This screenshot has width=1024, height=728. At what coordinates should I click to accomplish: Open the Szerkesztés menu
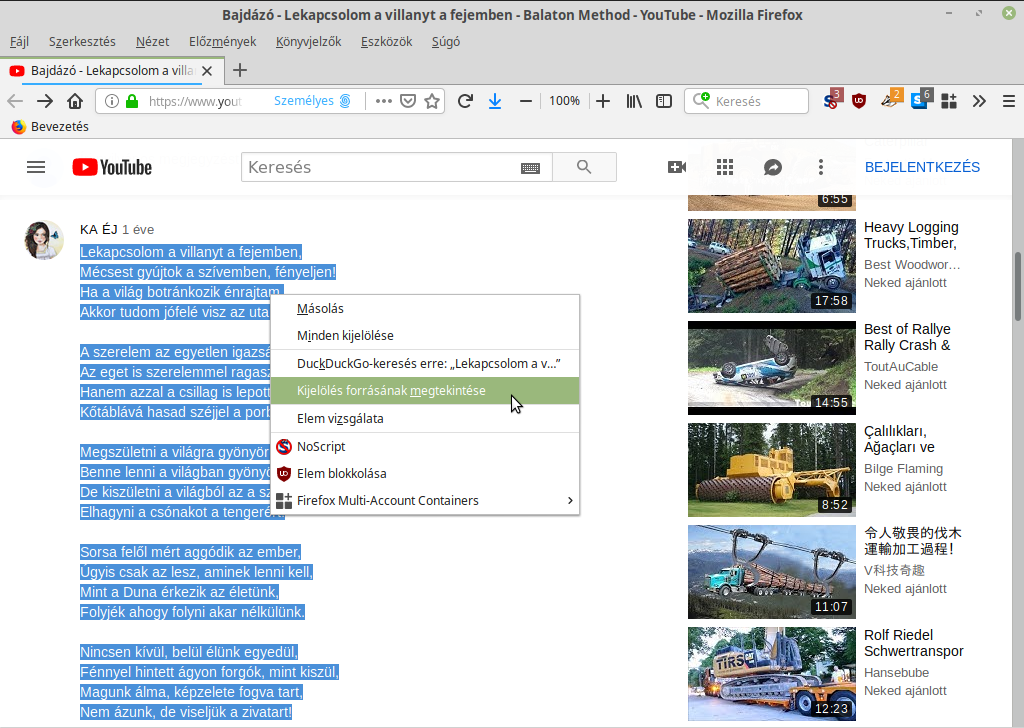(x=82, y=42)
